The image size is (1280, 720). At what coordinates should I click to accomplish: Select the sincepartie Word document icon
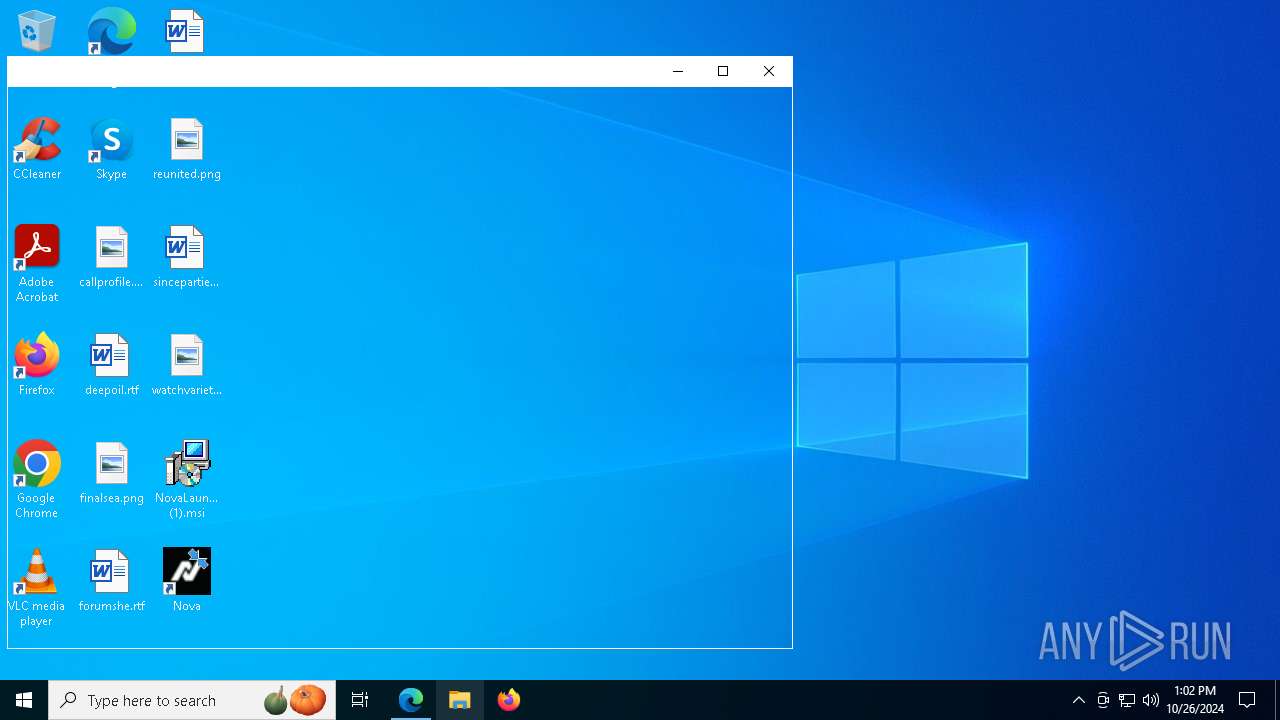pyautogui.click(x=186, y=256)
